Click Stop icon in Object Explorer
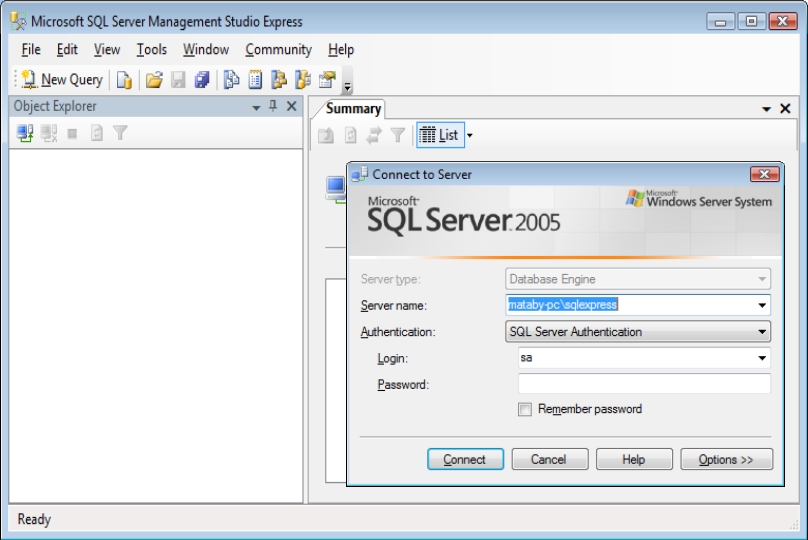Screen dimensions: 808x540 click(72, 134)
